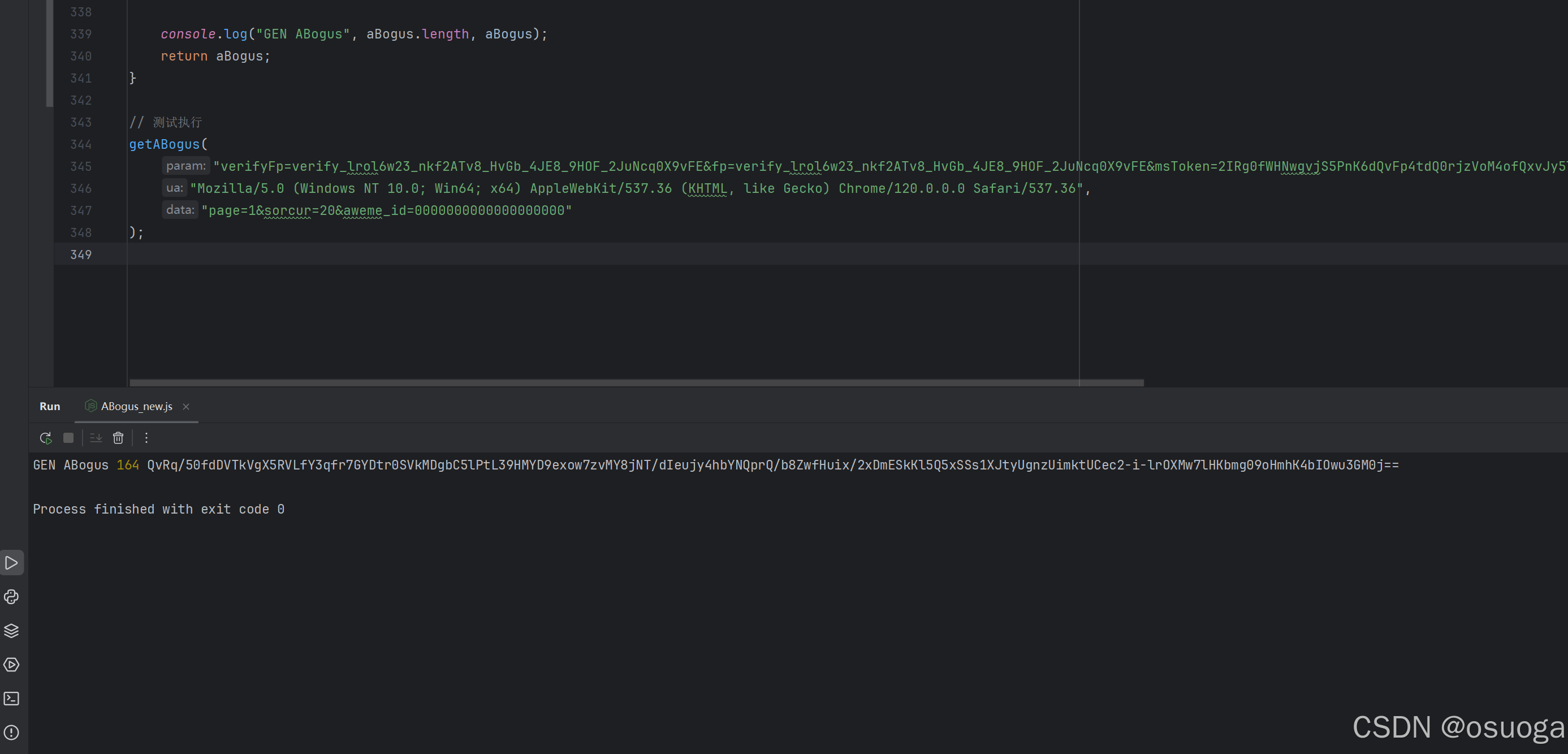
Task: Clear all console output with trash icon
Action: click(118, 437)
